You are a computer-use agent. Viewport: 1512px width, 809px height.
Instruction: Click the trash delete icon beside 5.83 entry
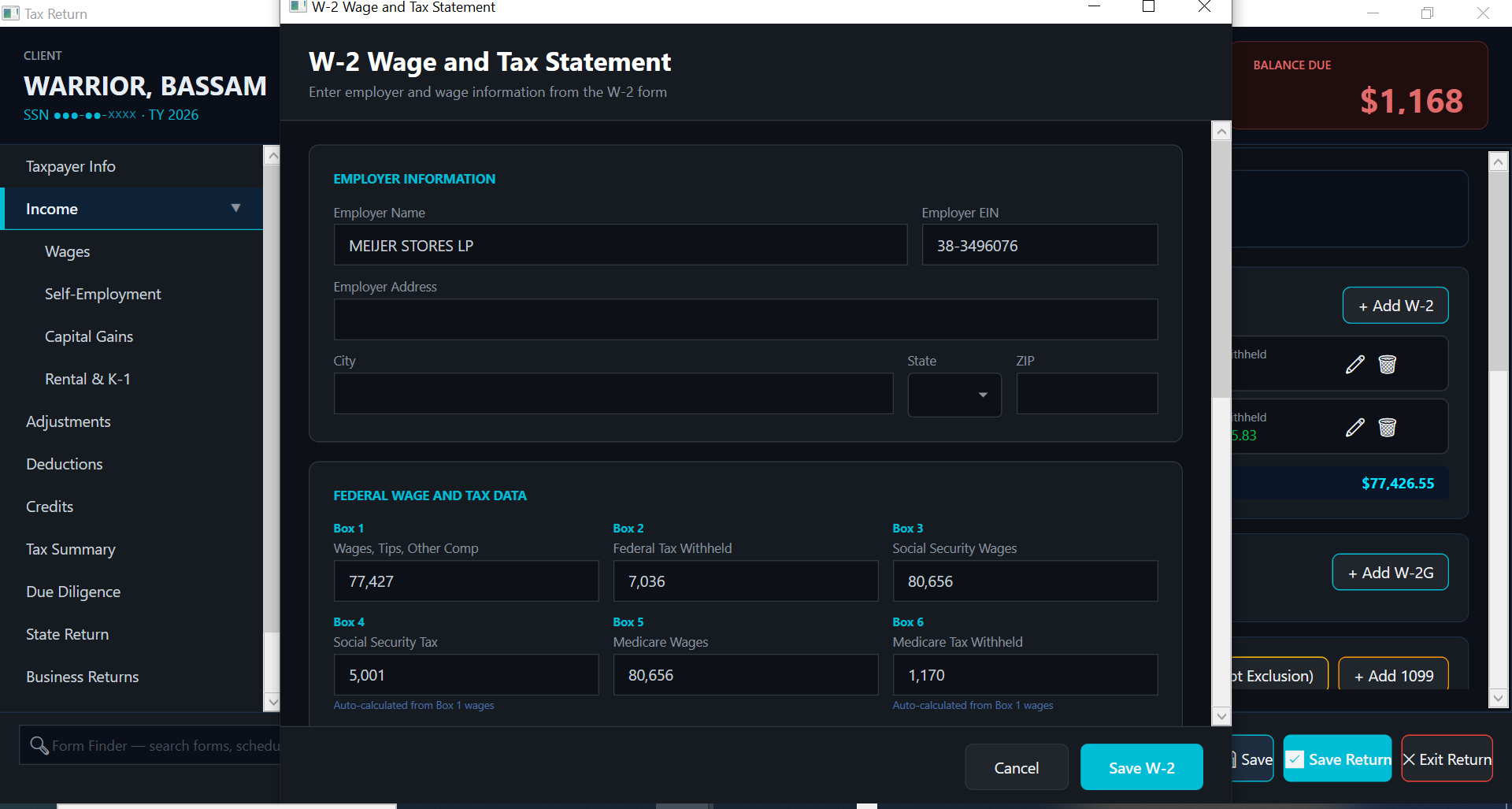point(1388,427)
